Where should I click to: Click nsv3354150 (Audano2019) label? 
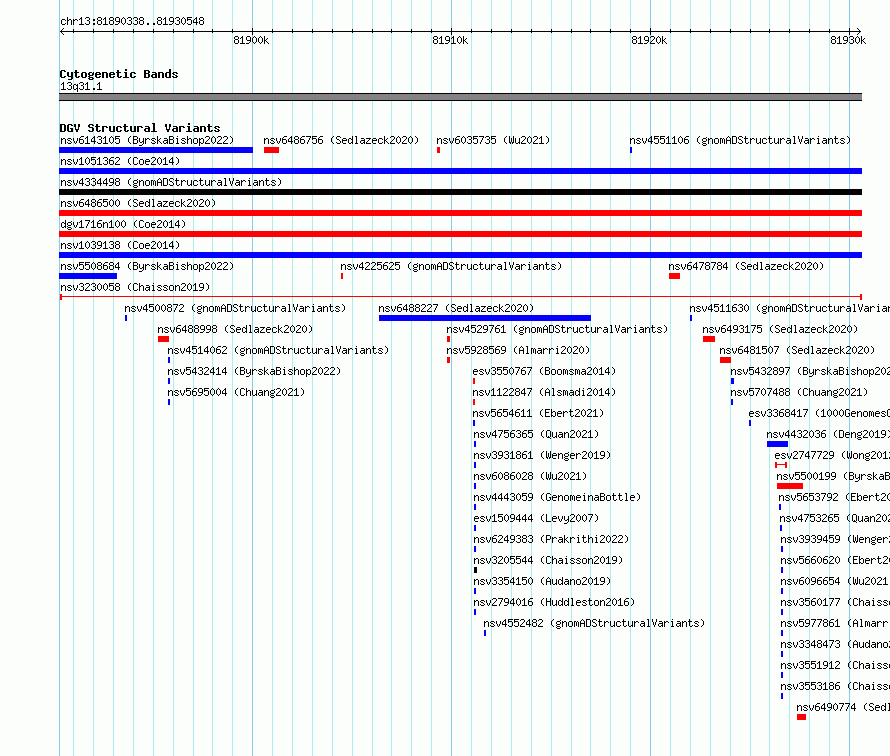coord(542,581)
